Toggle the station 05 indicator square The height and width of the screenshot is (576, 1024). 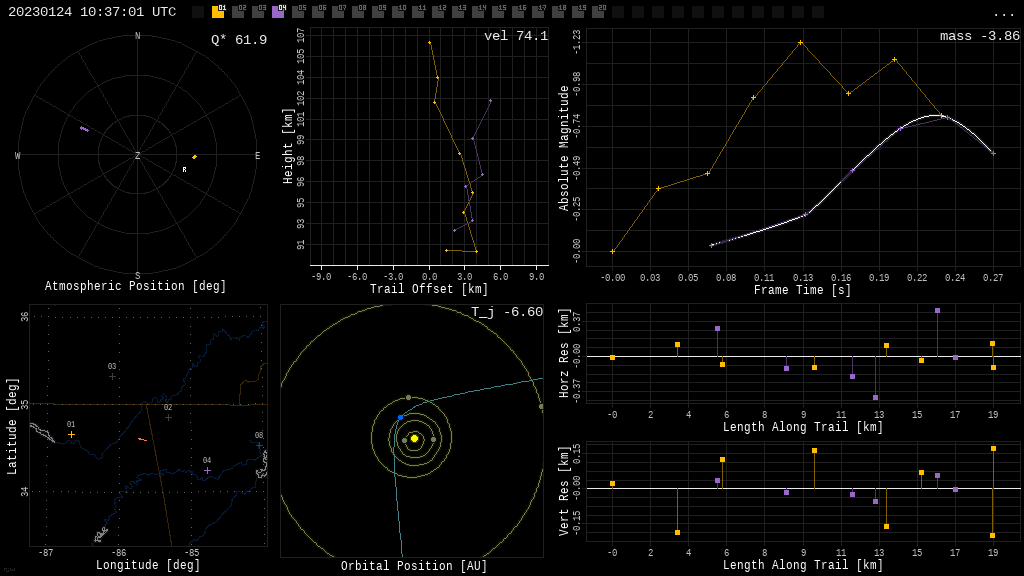[298, 12]
